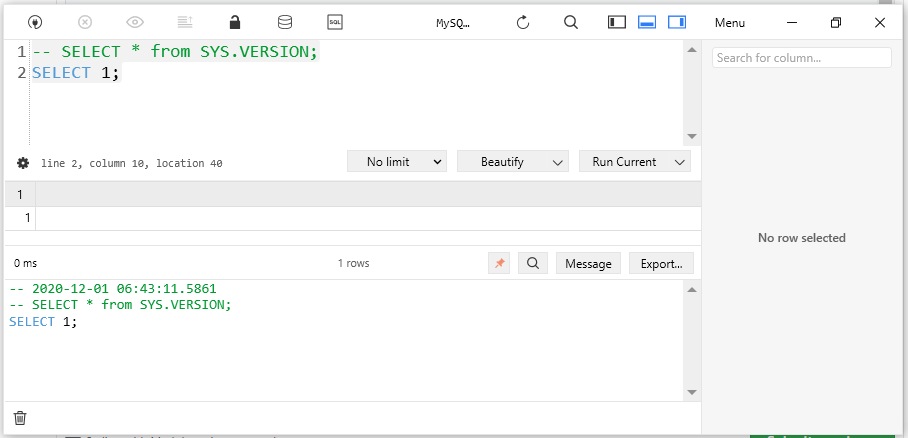Image resolution: width=908 pixels, height=438 pixels.
Task: Click 'SELECT 1;' in the history log
Action: (x=43, y=322)
